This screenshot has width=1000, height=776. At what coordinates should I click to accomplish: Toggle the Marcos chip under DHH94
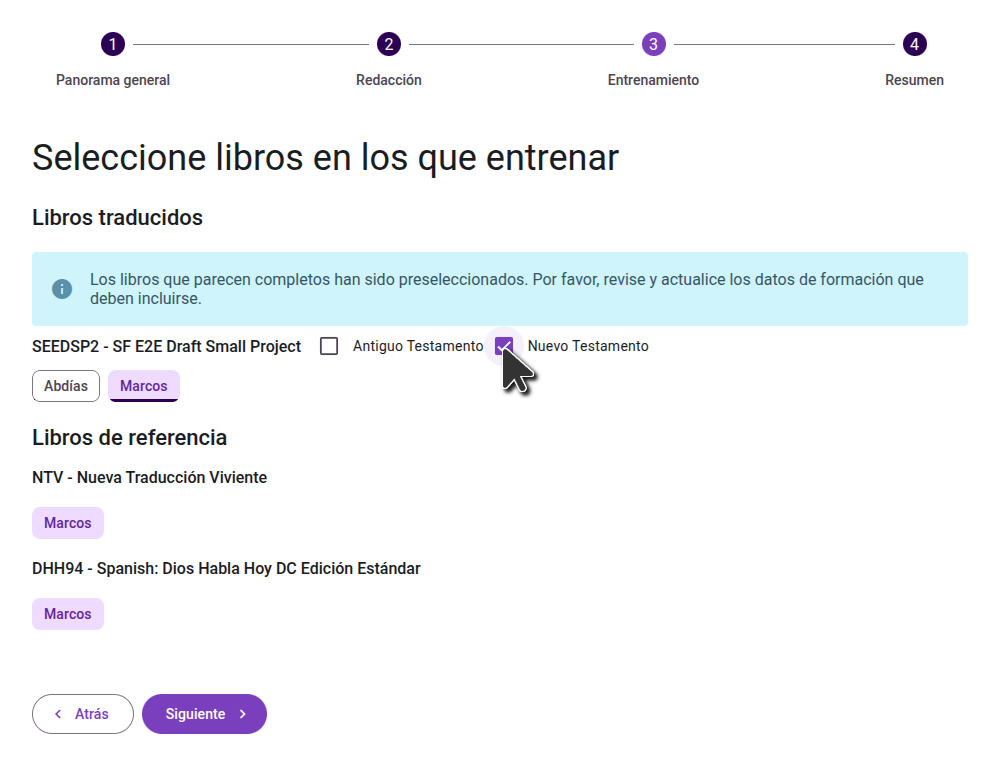(x=68, y=614)
